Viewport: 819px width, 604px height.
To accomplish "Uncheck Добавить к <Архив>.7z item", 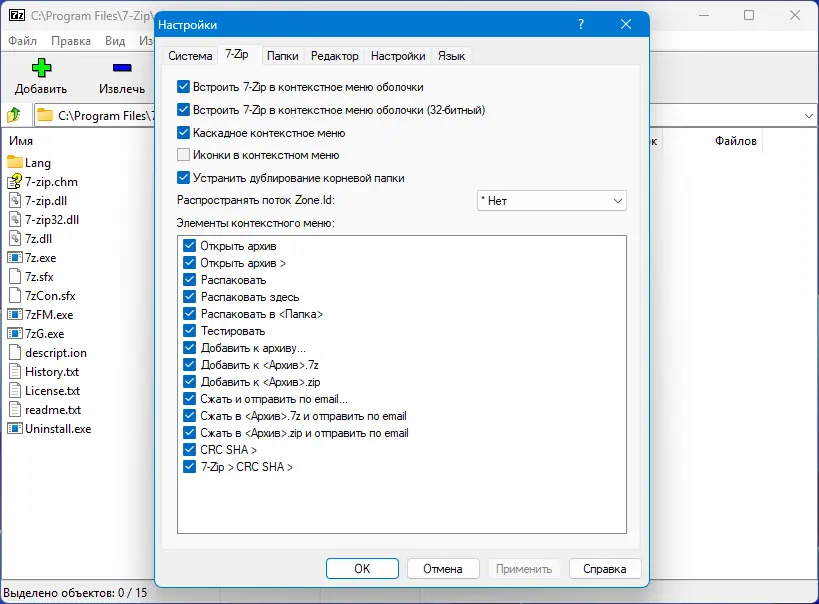I will [190, 365].
